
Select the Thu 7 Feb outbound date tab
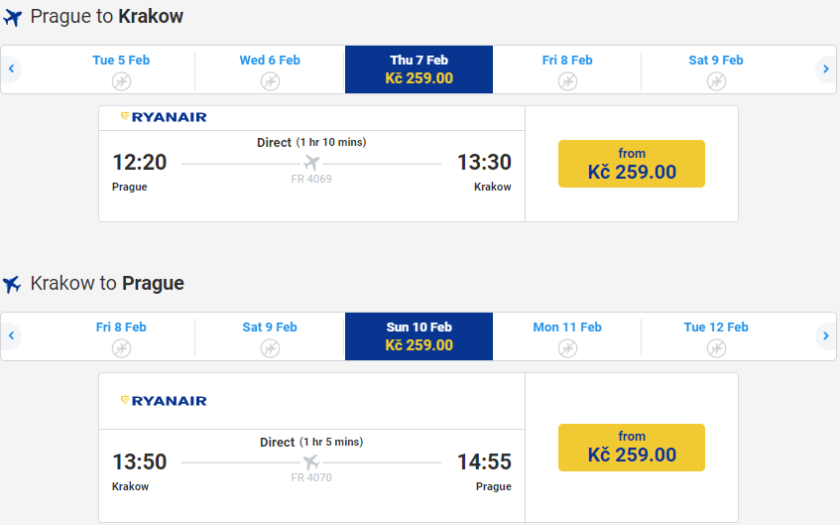(419, 69)
